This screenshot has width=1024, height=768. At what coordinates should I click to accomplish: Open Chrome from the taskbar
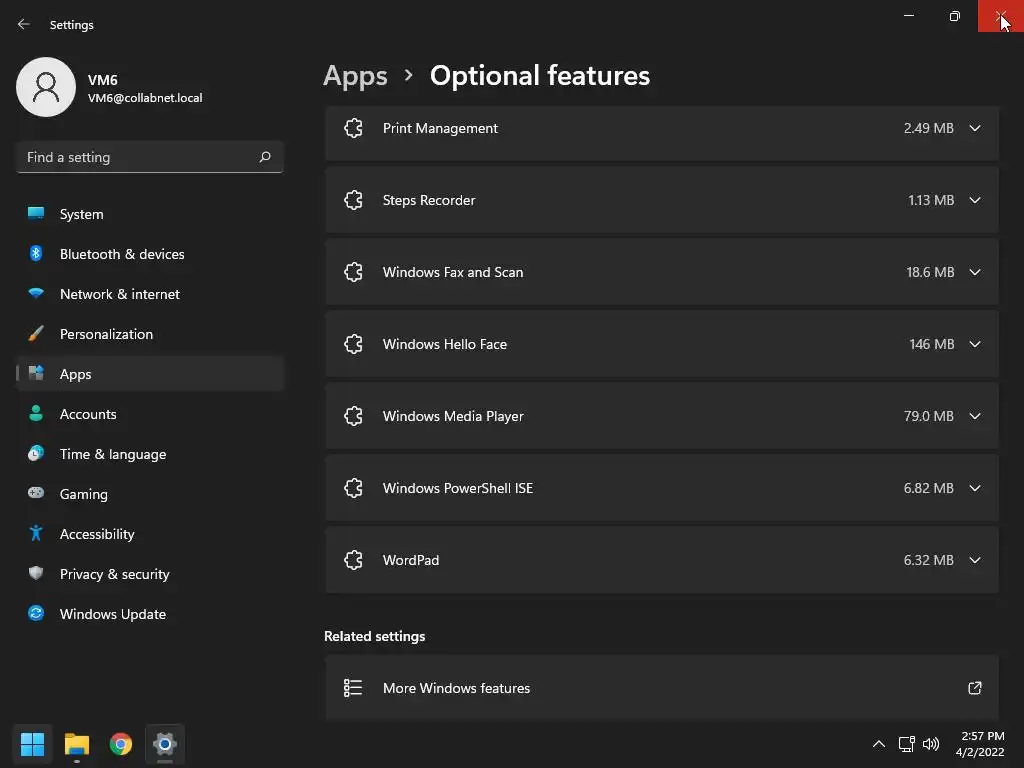[x=121, y=744]
